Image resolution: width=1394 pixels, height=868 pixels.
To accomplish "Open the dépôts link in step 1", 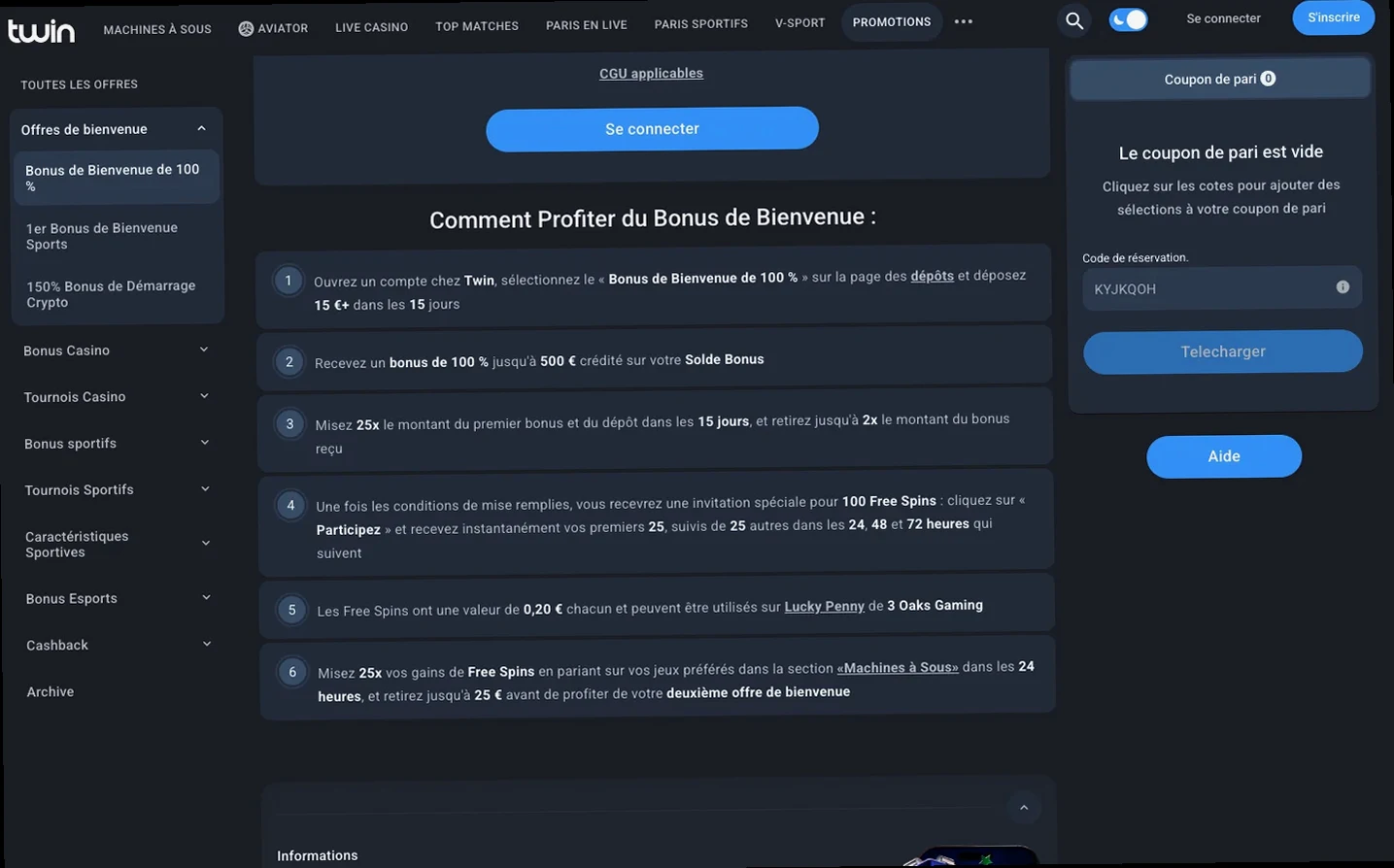I will point(932,276).
